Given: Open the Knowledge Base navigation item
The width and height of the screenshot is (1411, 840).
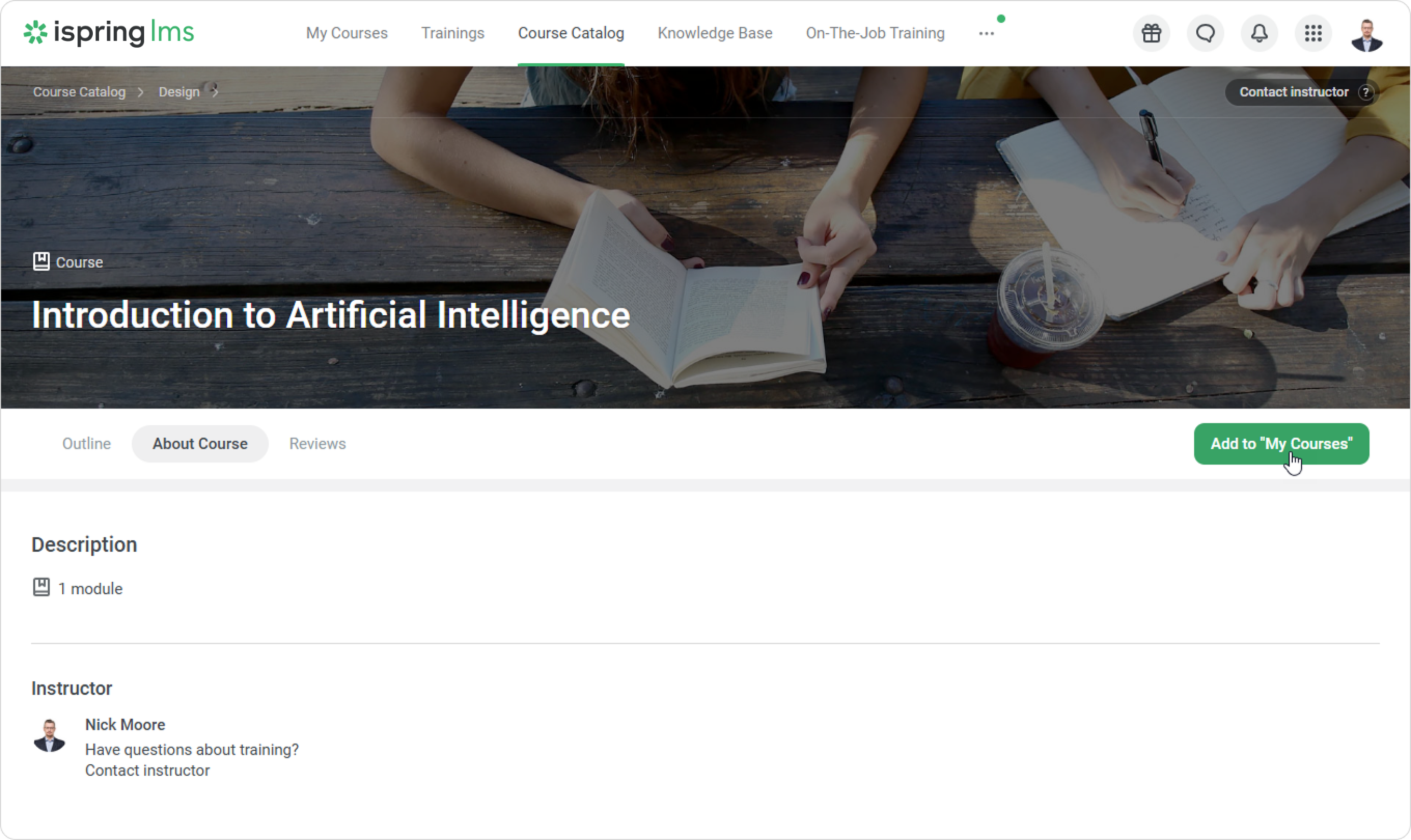Looking at the screenshot, I should click(715, 33).
